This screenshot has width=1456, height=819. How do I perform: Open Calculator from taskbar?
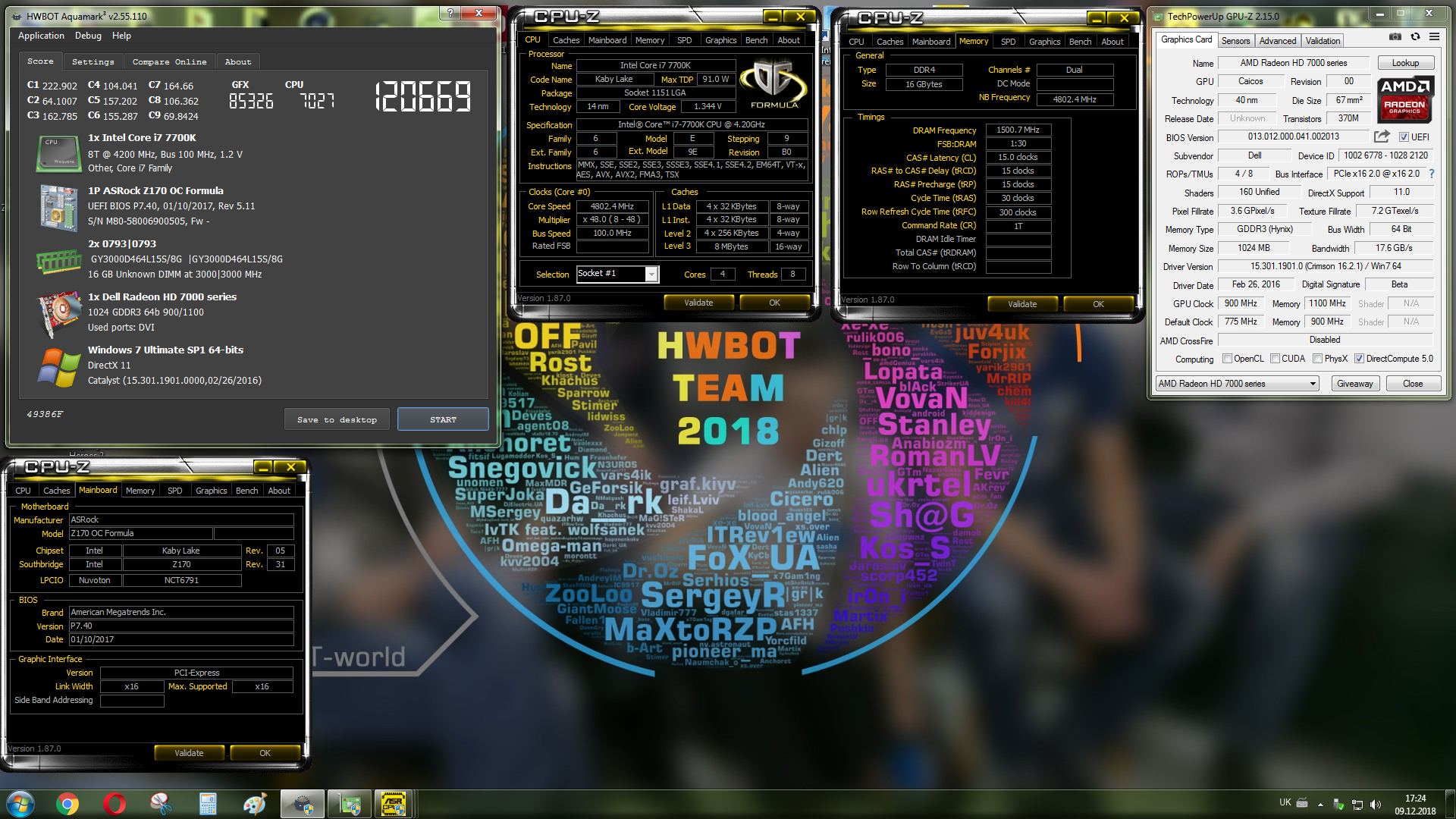tap(208, 804)
